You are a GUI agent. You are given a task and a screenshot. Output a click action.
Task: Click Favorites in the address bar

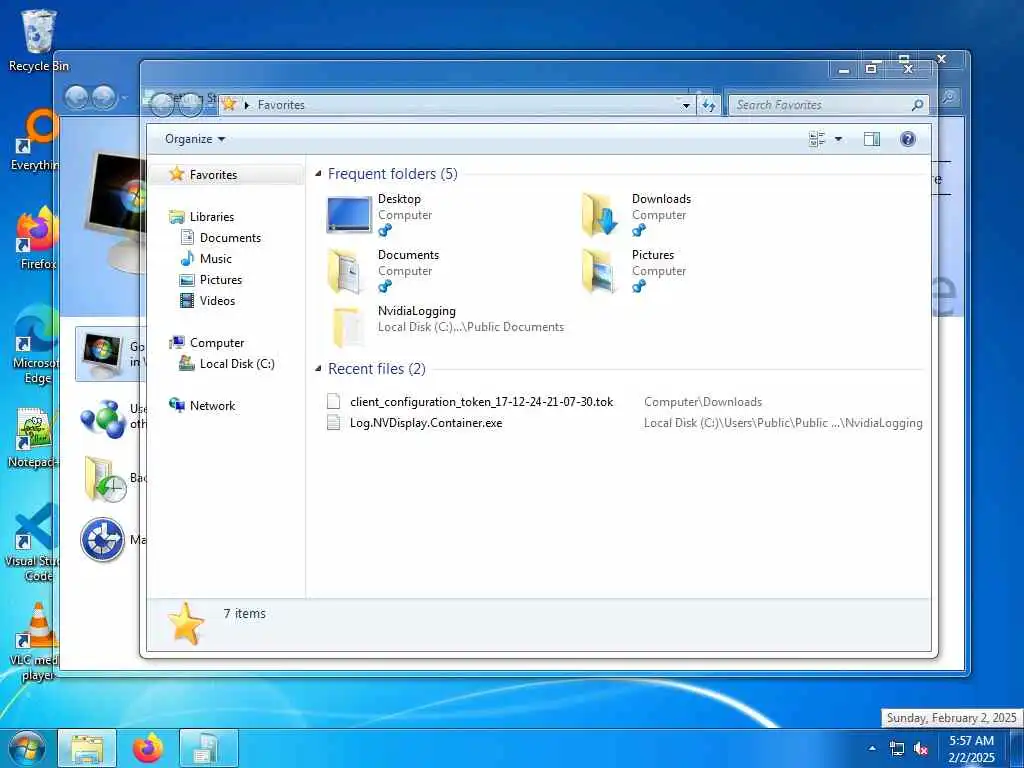pos(281,104)
